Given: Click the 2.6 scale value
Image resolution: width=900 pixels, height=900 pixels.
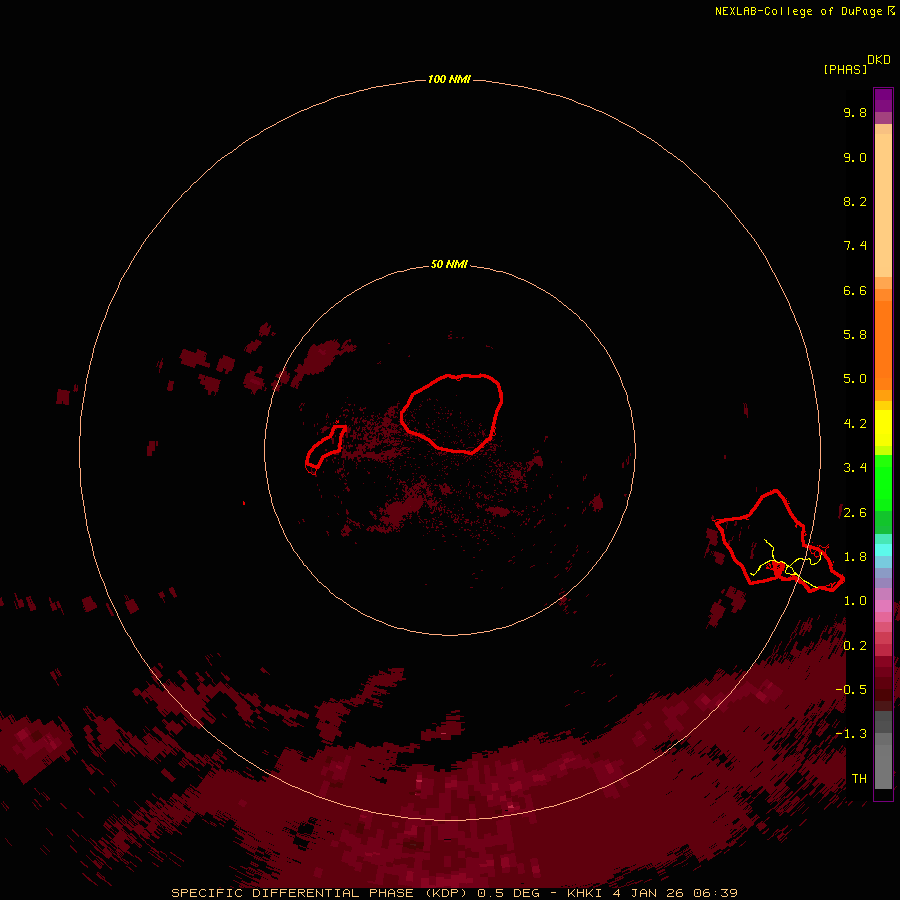Looking at the screenshot, I should [855, 513].
